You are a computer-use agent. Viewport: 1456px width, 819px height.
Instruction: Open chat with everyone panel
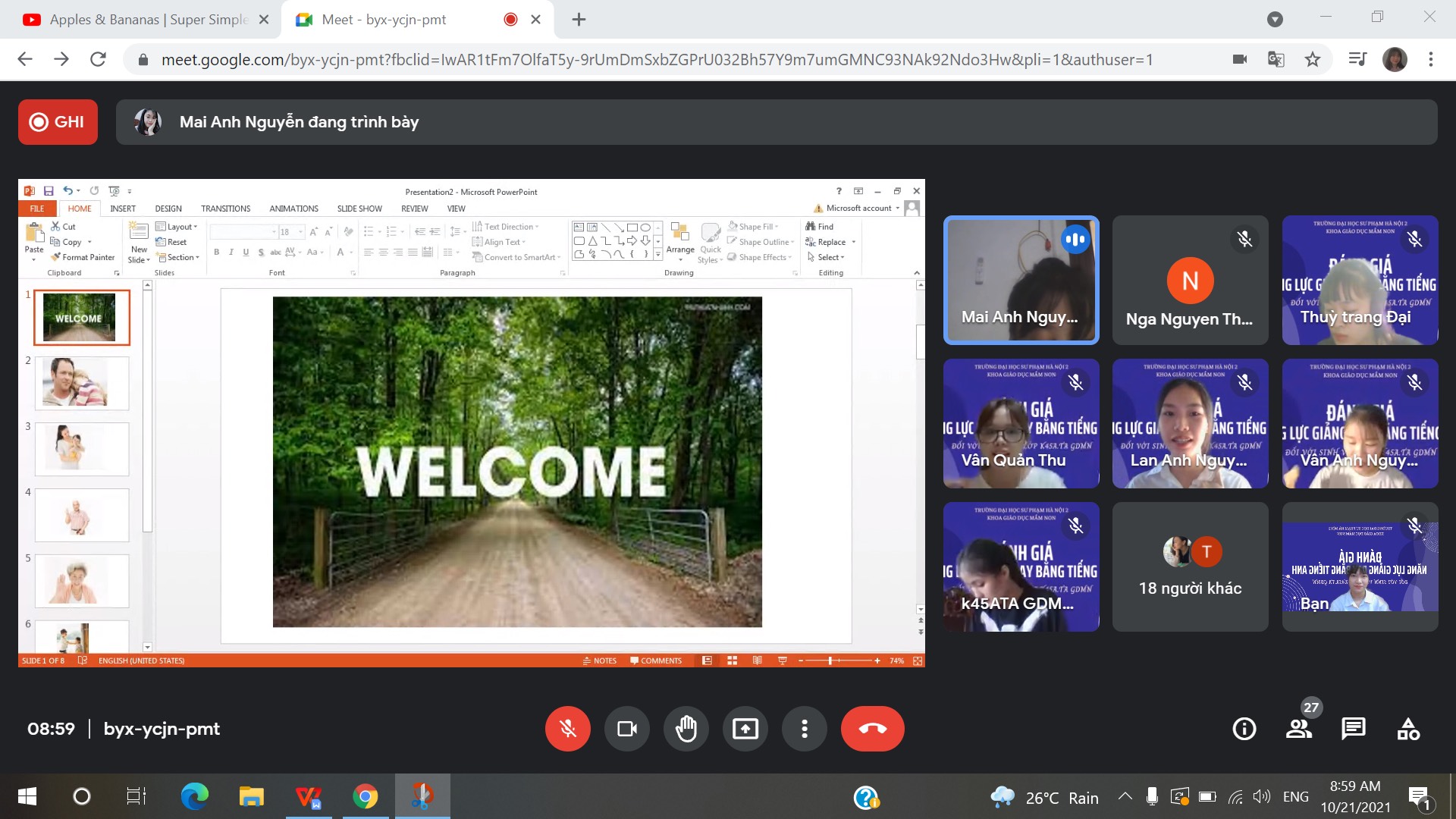pyautogui.click(x=1354, y=729)
